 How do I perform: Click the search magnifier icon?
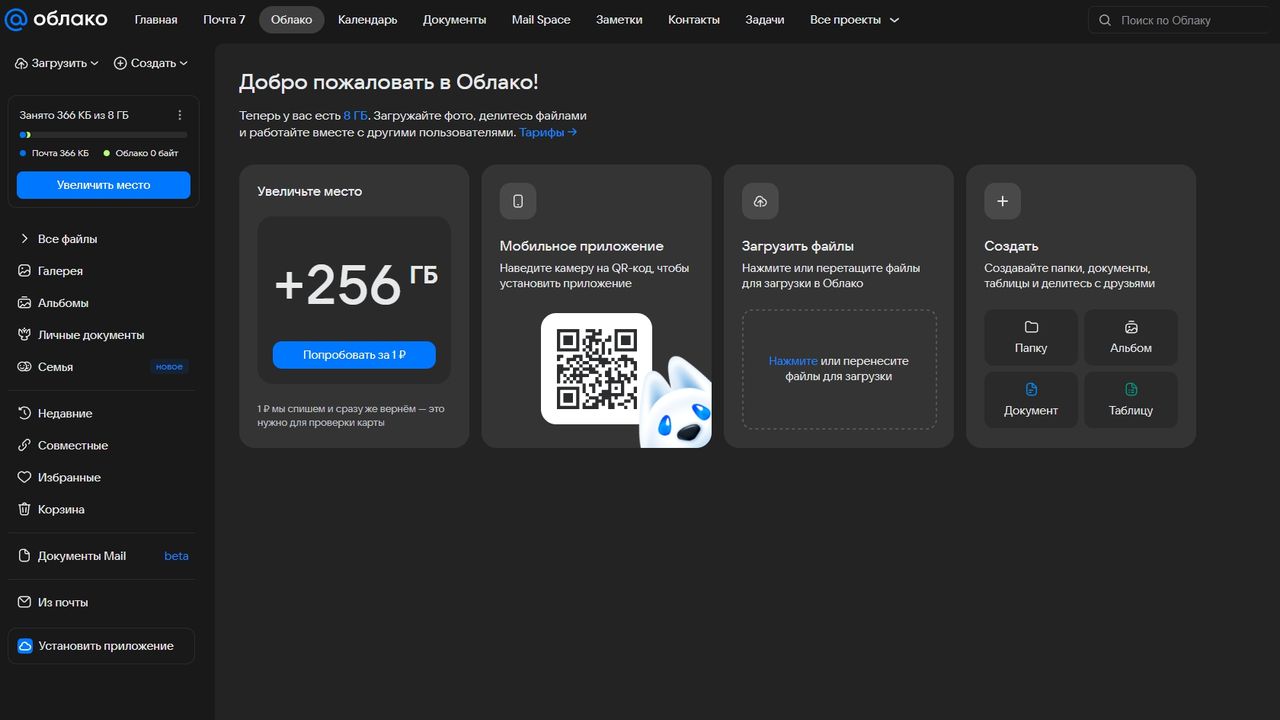click(x=1105, y=20)
